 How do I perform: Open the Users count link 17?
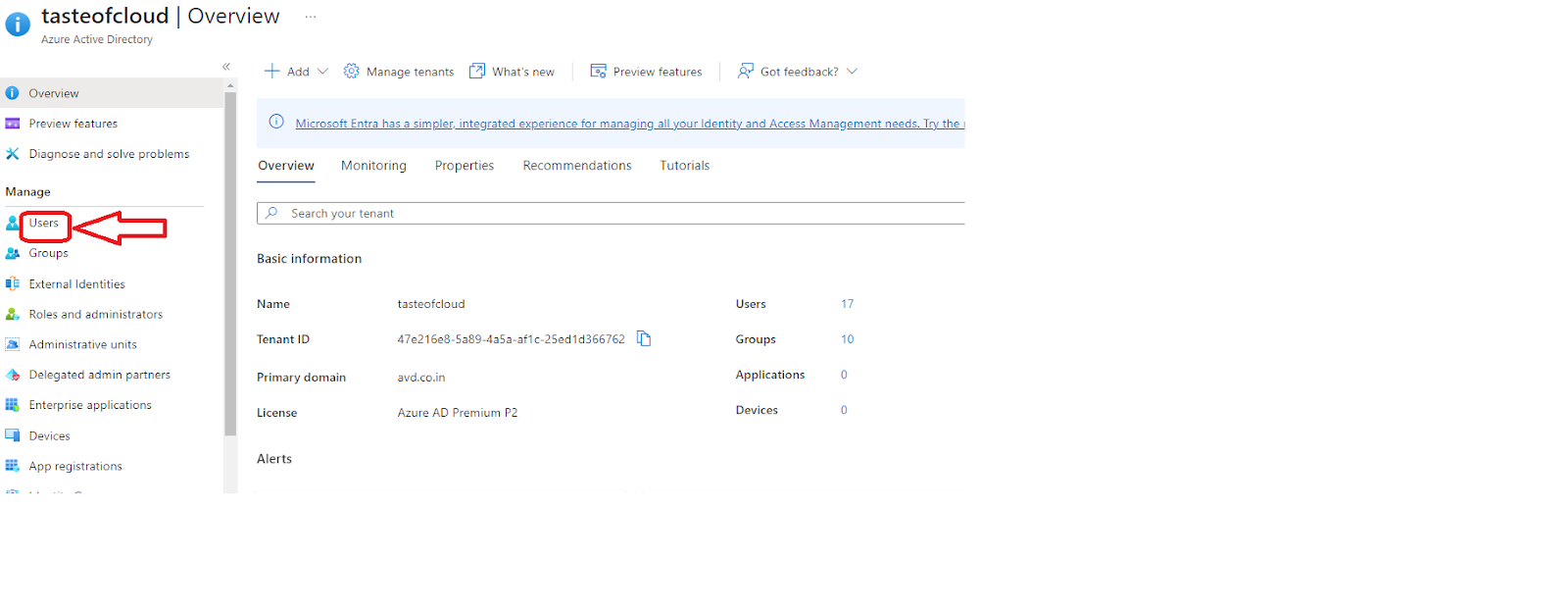click(x=847, y=304)
